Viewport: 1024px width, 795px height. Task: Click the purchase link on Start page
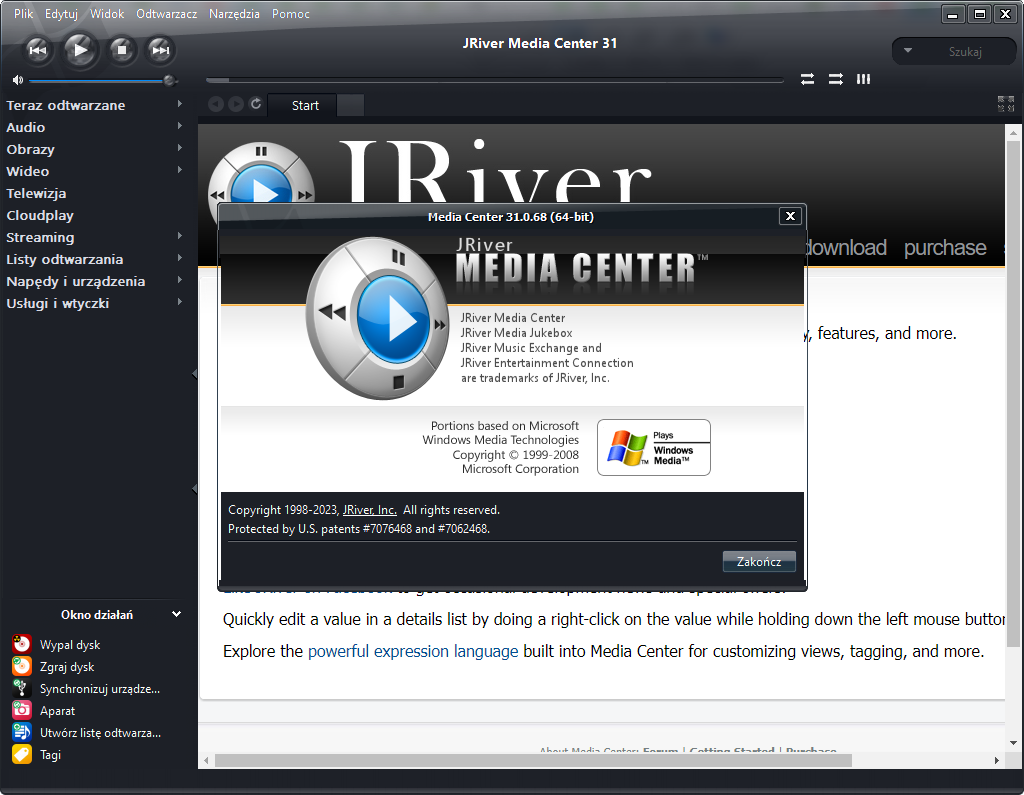[x=945, y=248]
